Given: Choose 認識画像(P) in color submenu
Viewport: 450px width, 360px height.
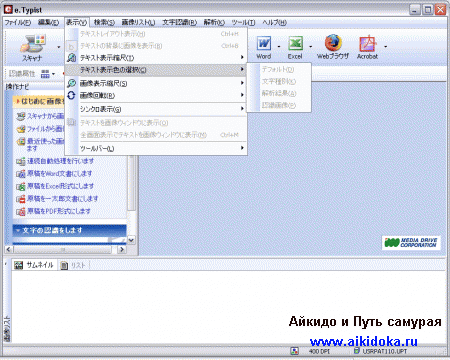Looking at the screenshot, I should (x=279, y=105).
